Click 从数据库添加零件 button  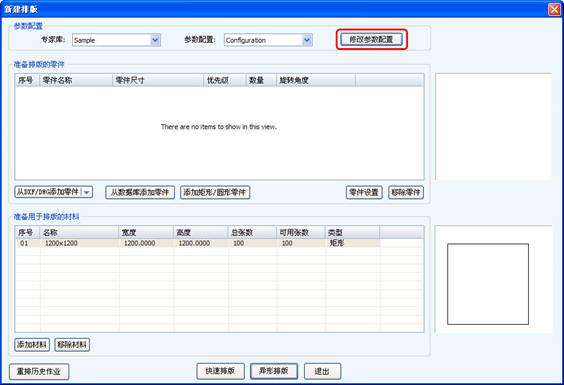point(140,192)
